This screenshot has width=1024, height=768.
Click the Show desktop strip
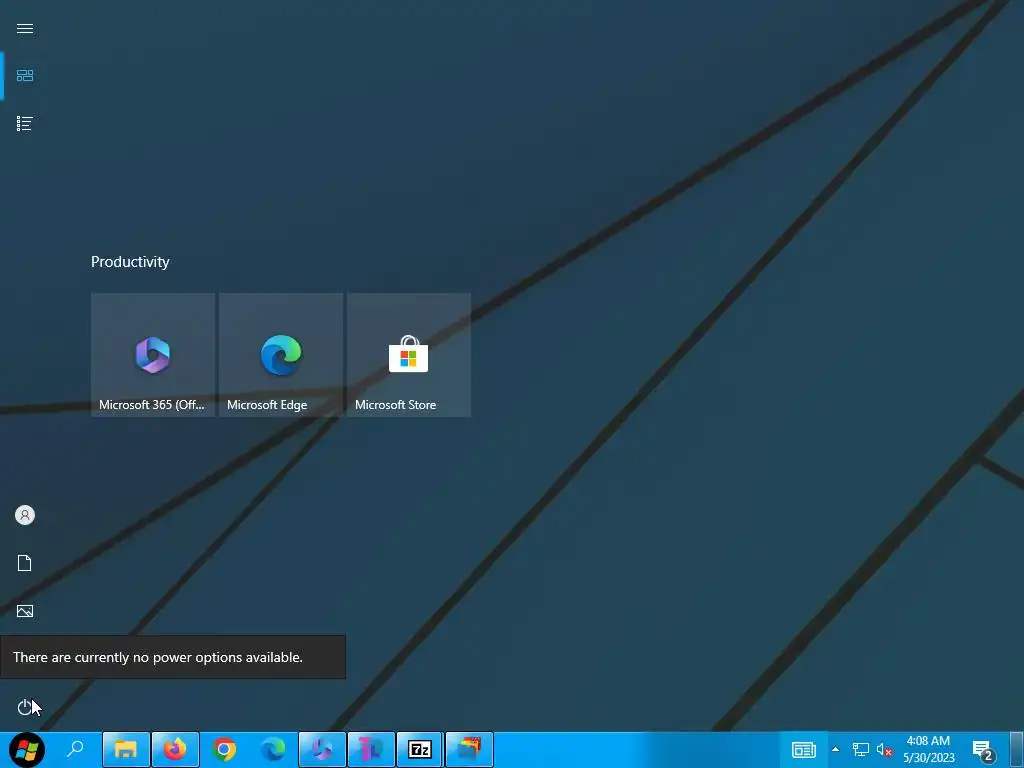(1017, 749)
